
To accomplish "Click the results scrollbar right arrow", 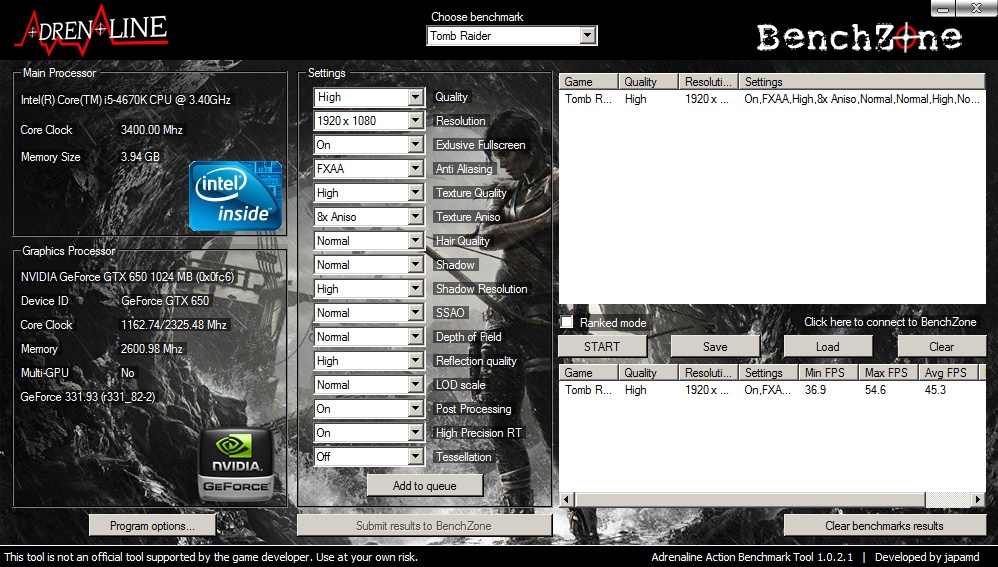I will coord(978,500).
